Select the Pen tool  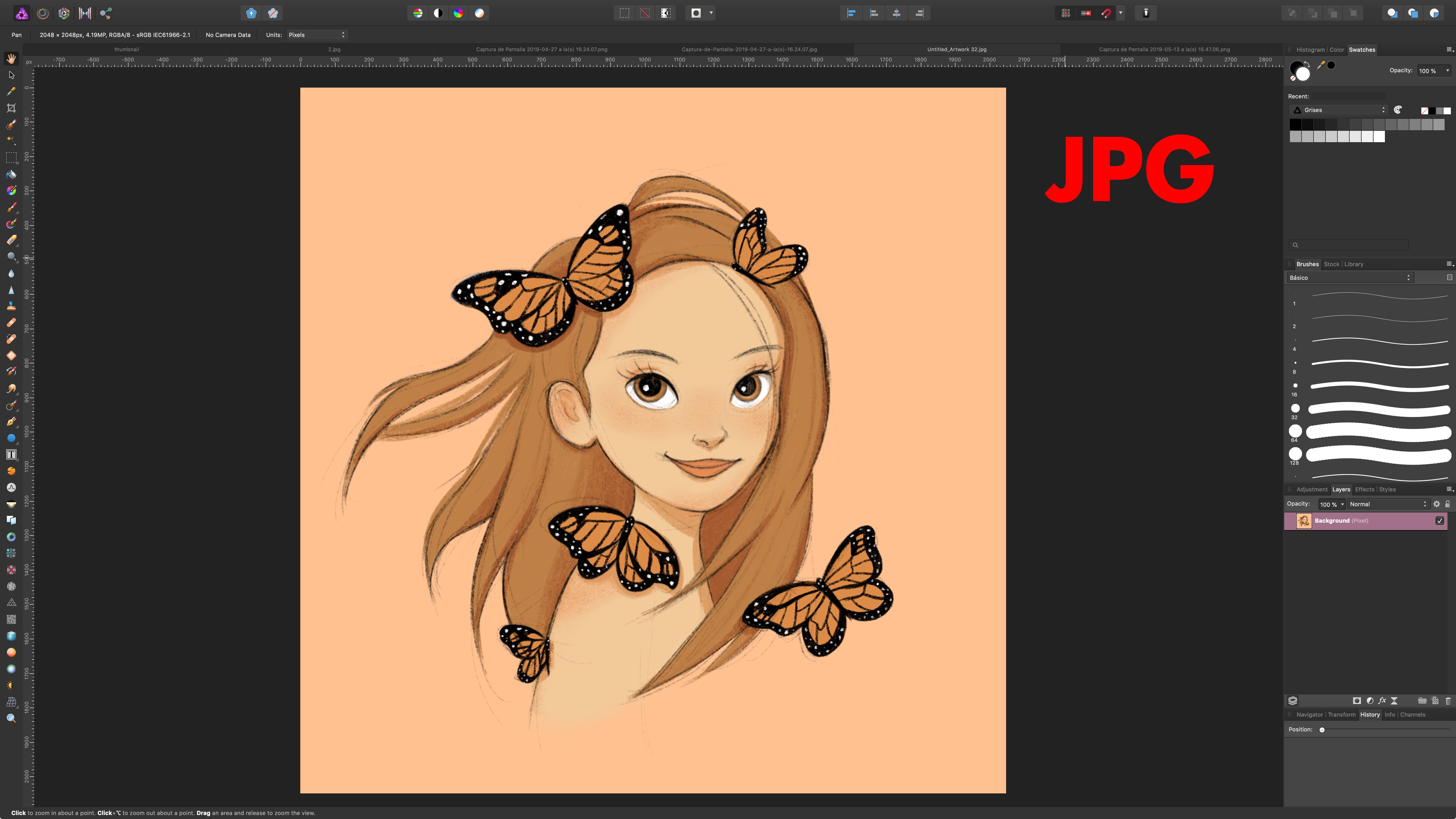click(11, 422)
